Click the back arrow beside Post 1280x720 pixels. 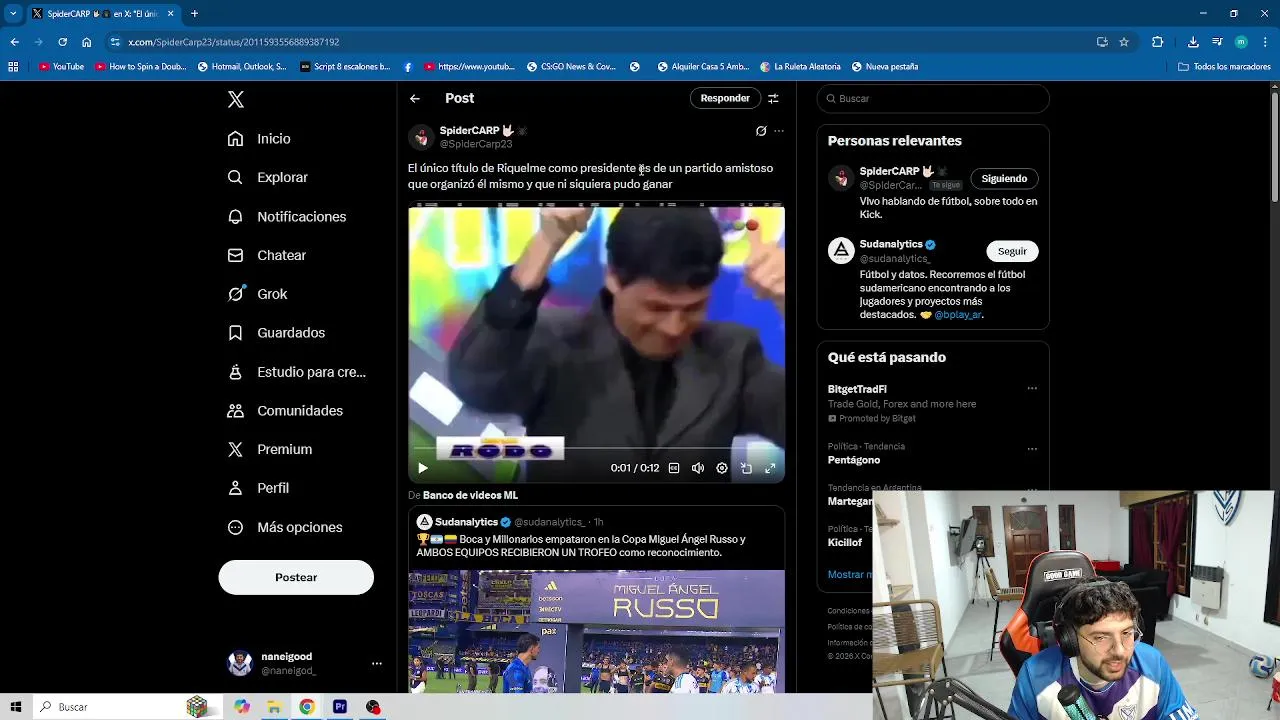415,98
